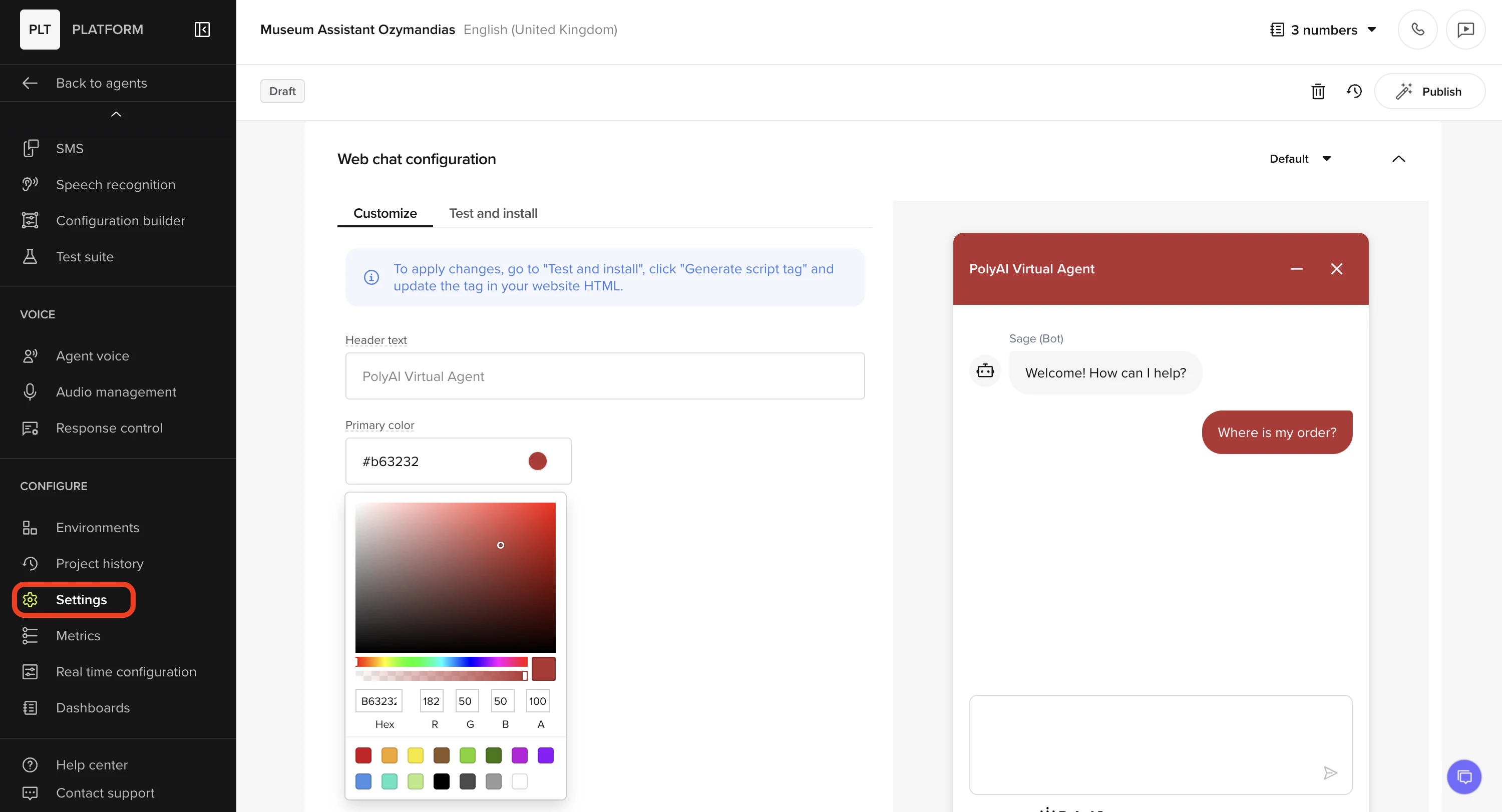Collapse the sidebar panel icon

(x=202, y=30)
